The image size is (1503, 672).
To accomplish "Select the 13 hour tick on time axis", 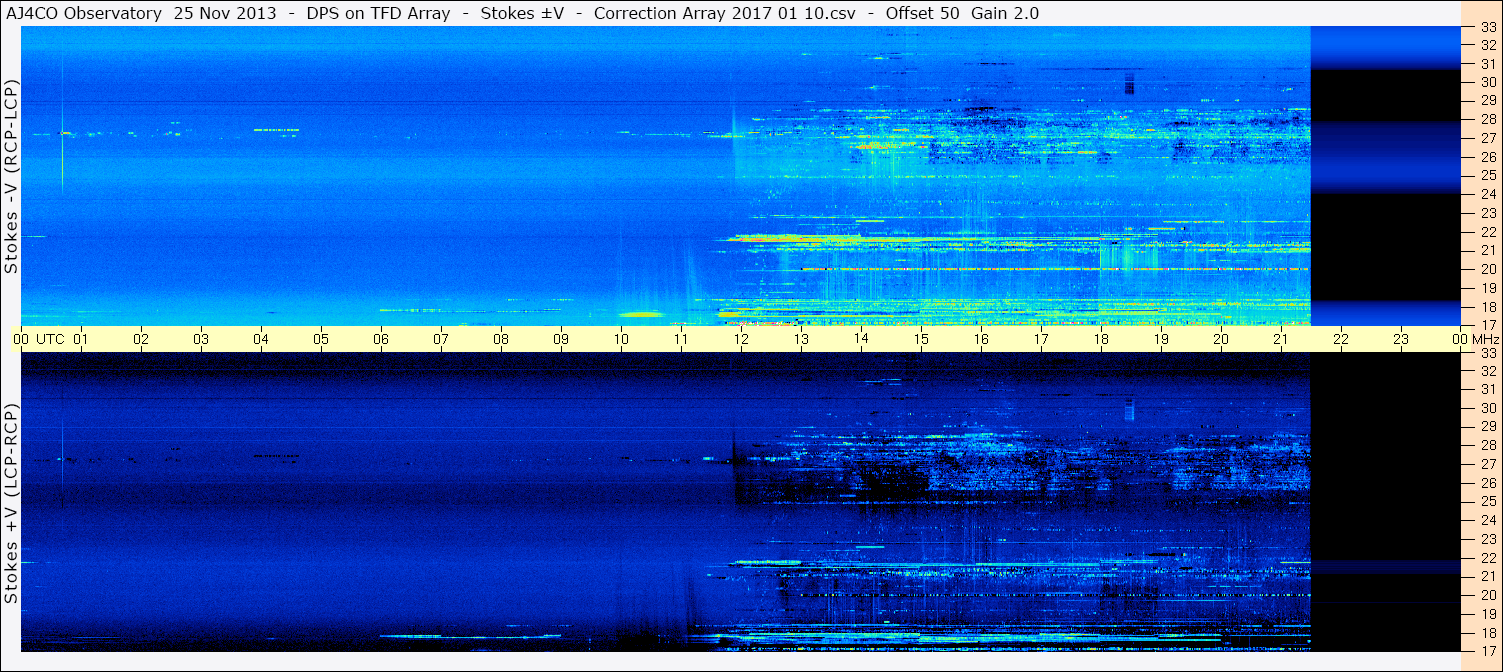I will tap(801, 339).
